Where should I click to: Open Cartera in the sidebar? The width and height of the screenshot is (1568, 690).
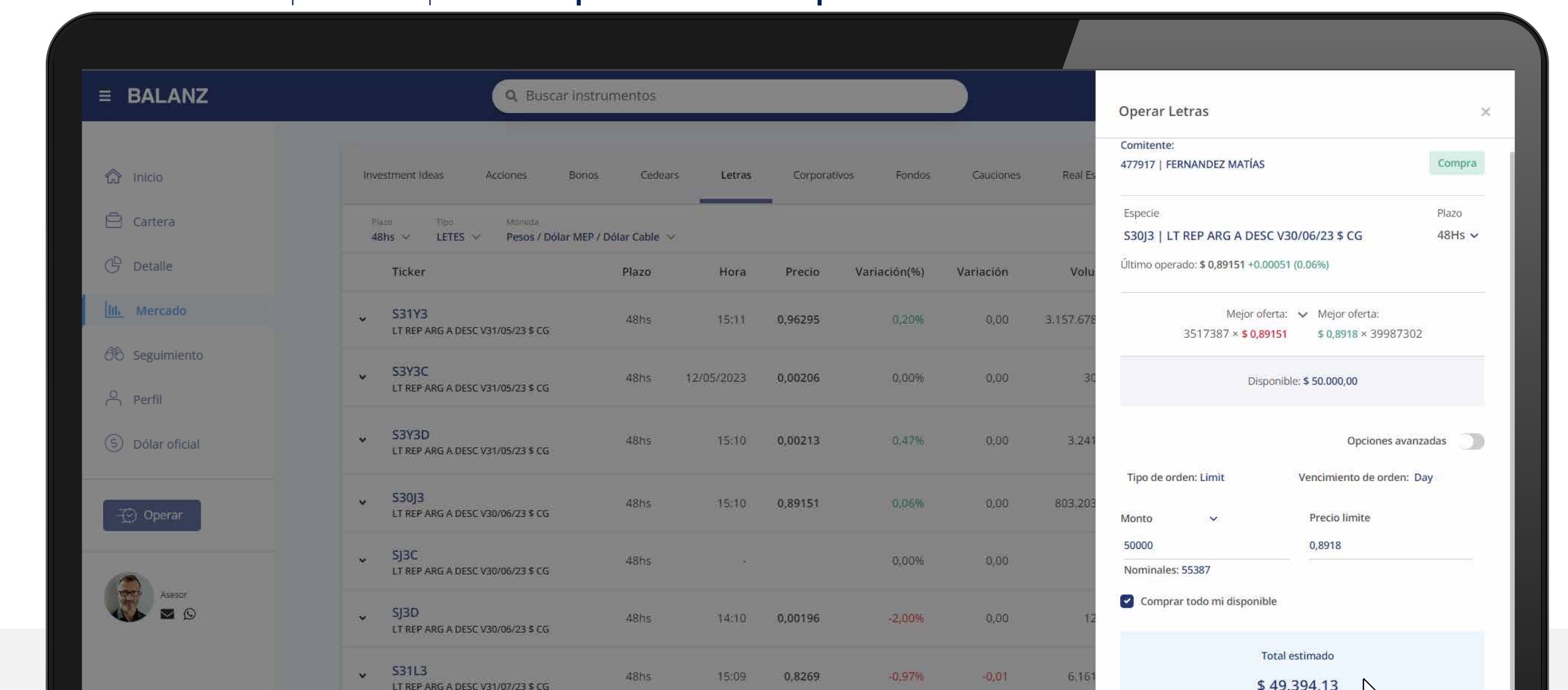154,222
